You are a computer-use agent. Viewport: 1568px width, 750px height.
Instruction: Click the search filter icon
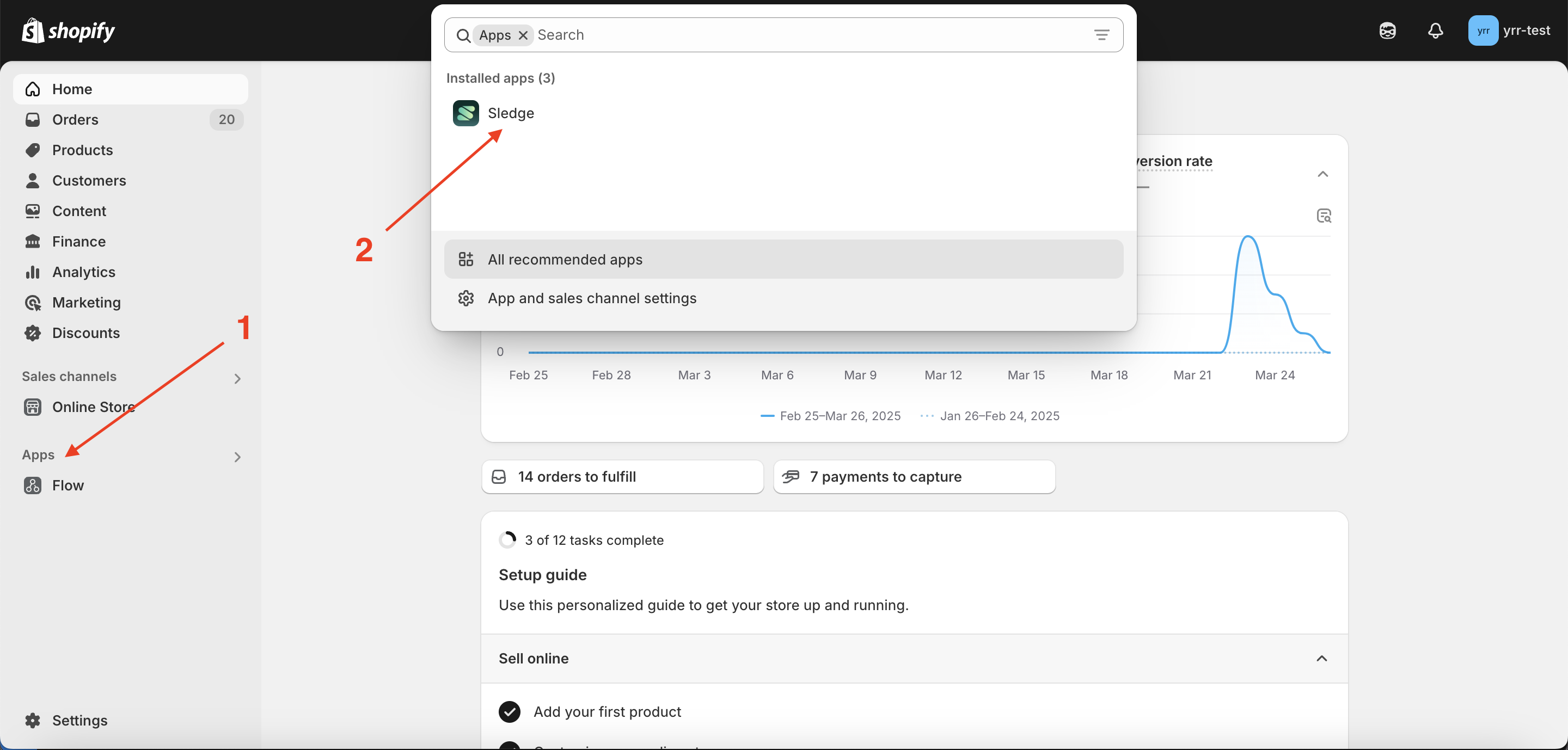[x=1101, y=35]
